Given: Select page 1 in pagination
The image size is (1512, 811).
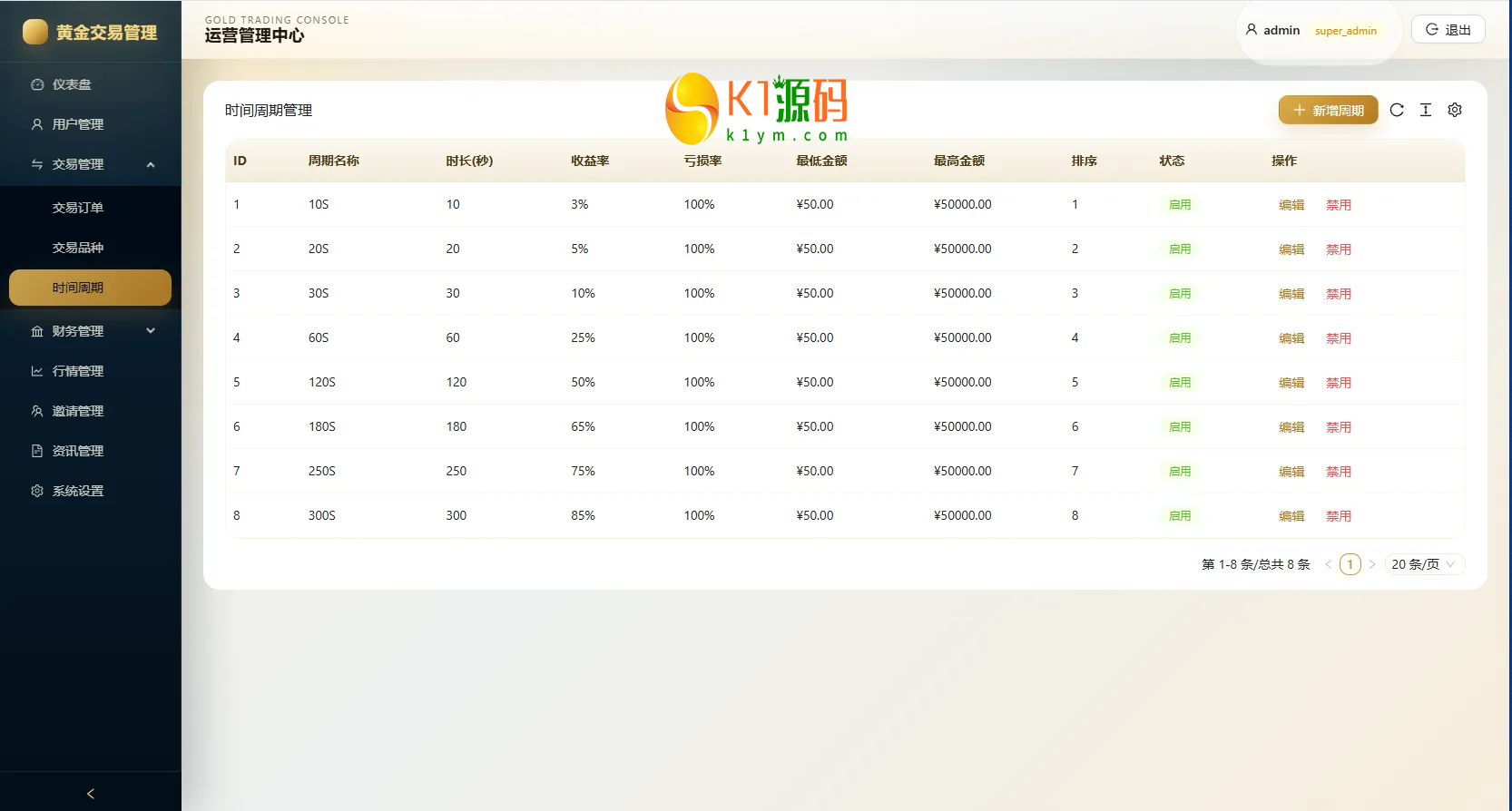Looking at the screenshot, I should [1350, 564].
